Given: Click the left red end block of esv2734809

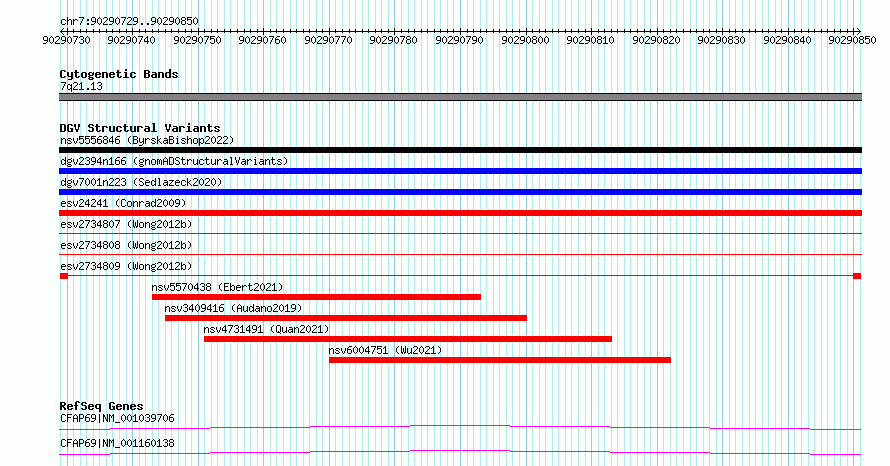Looking at the screenshot, I should tap(64, 276).
